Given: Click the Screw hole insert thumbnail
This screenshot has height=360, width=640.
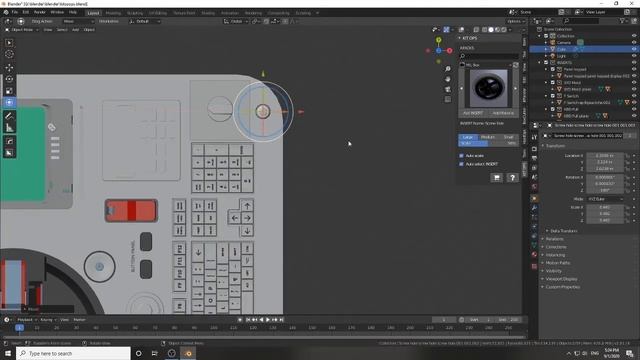Looking at the screenshot, I should 489,88.
